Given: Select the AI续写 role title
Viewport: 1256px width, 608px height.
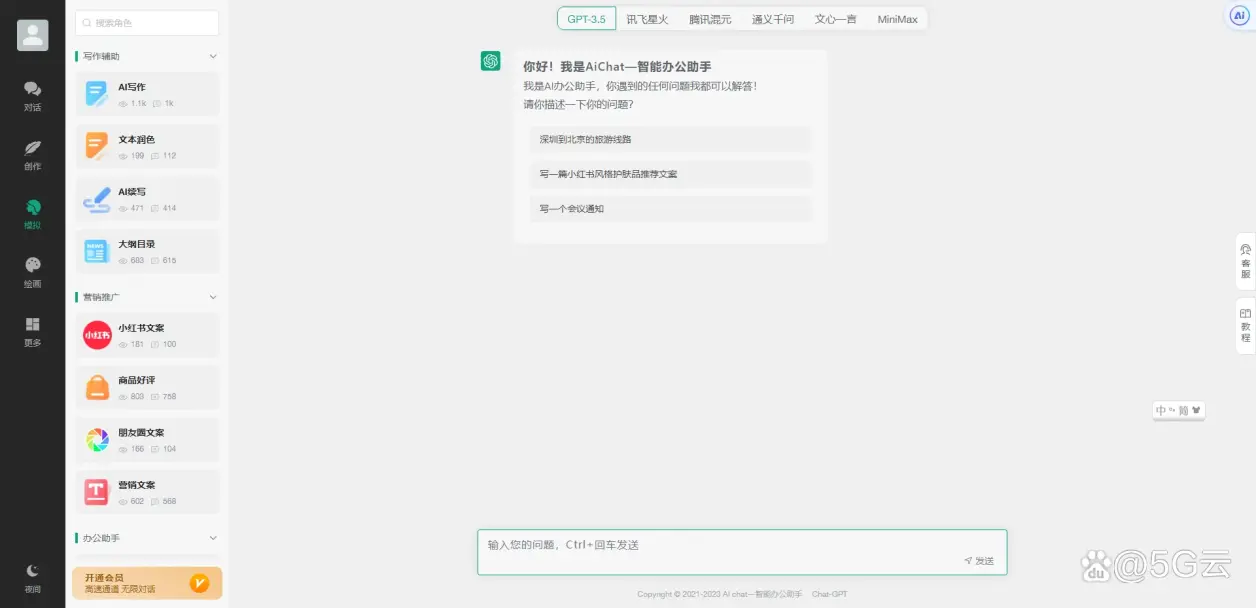Looking at the screenshot, I should 132,191.
